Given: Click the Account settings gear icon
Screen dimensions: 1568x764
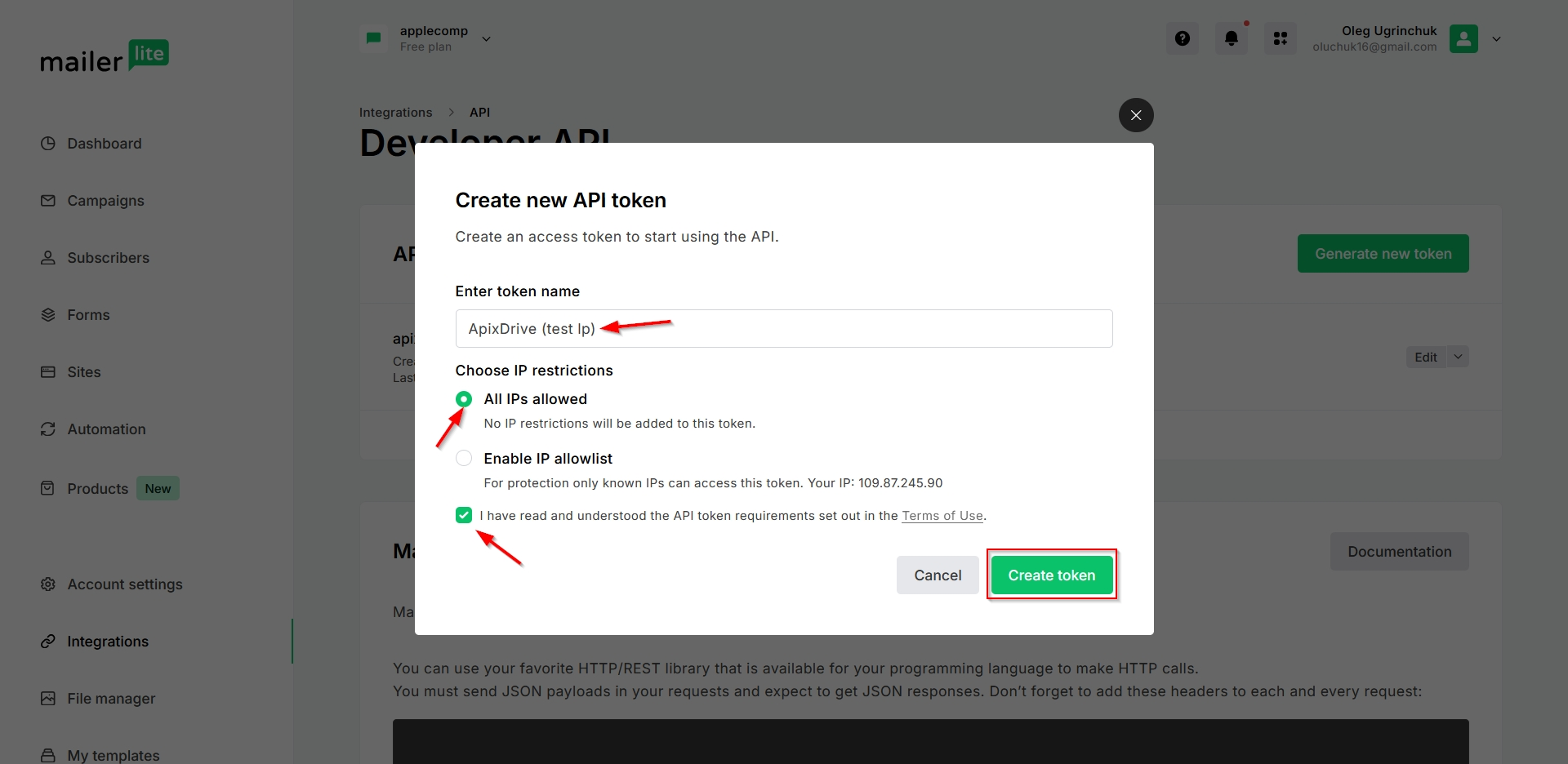Looking at the screenshot, I should (x=48, y=584).
